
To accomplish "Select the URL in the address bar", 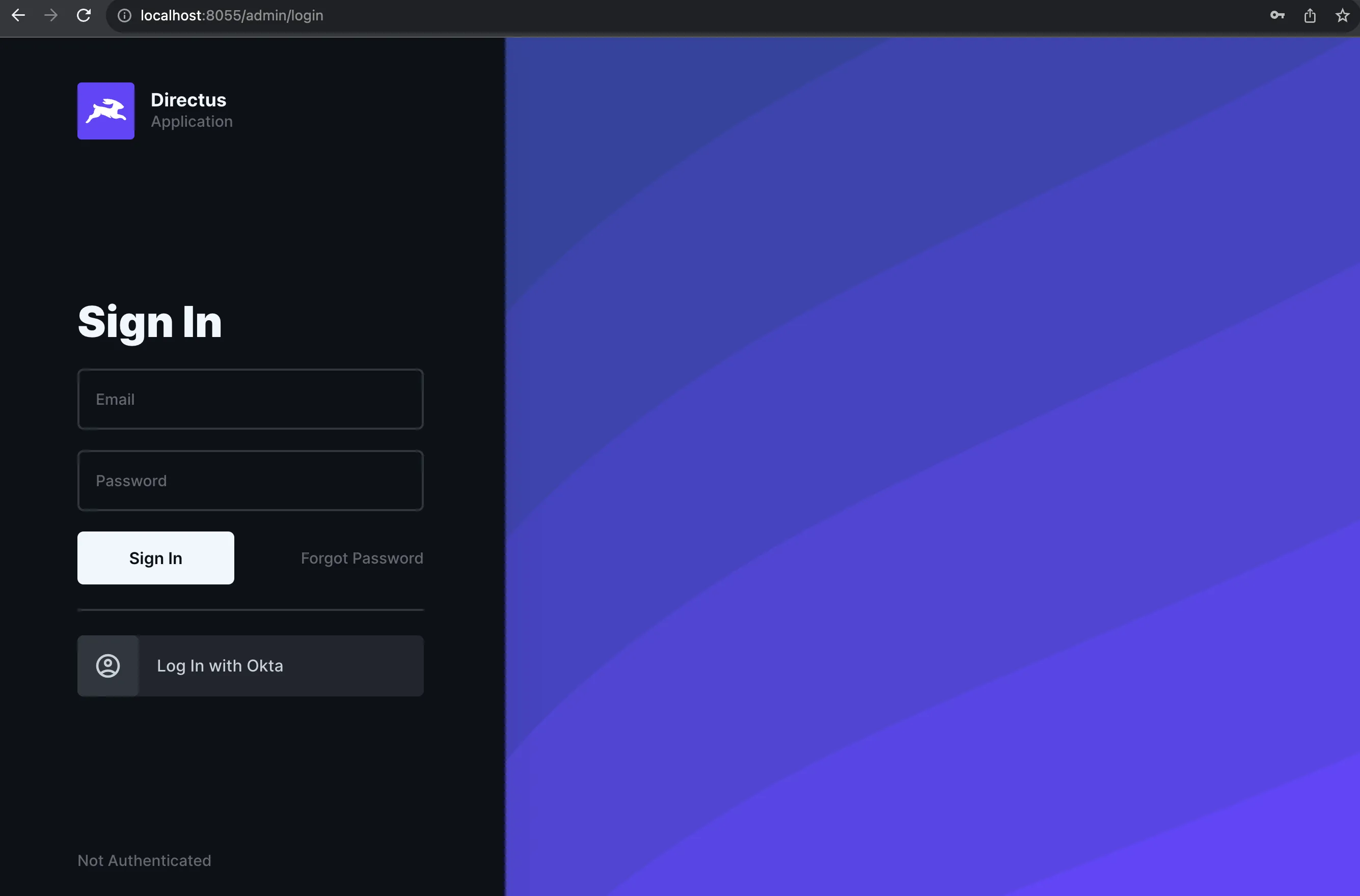I will pyautogui.click(x=232, y=15).
